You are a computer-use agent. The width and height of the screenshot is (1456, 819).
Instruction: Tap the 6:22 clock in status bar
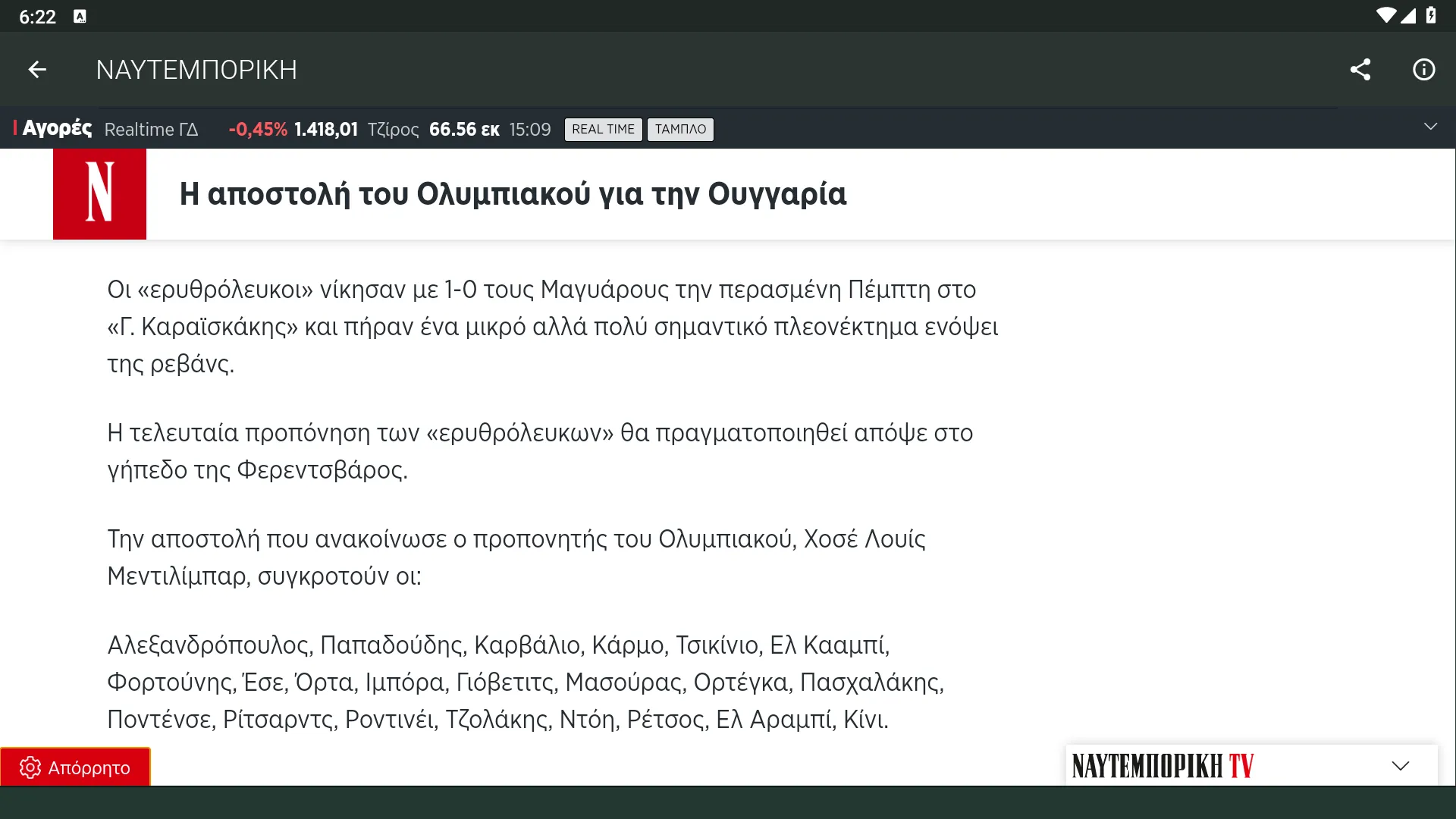[x=38, y=17]
